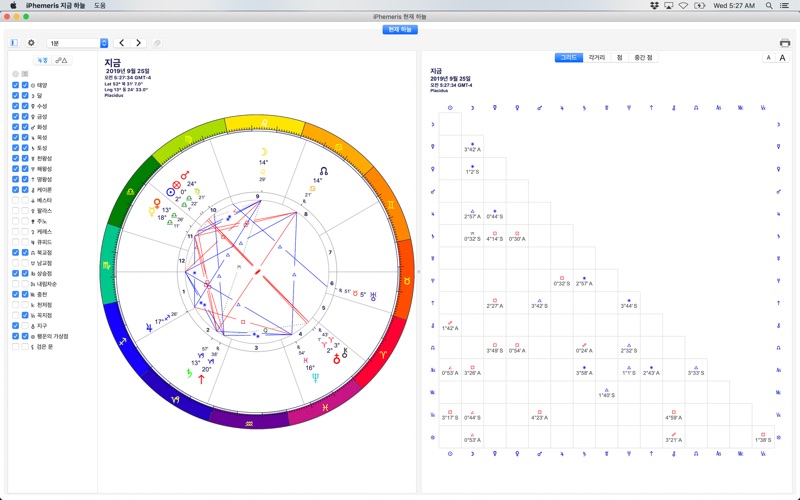Click the Dropbox icon in menu bar
The height and width of the screenshot is (500, 800).
coord(654,6)
